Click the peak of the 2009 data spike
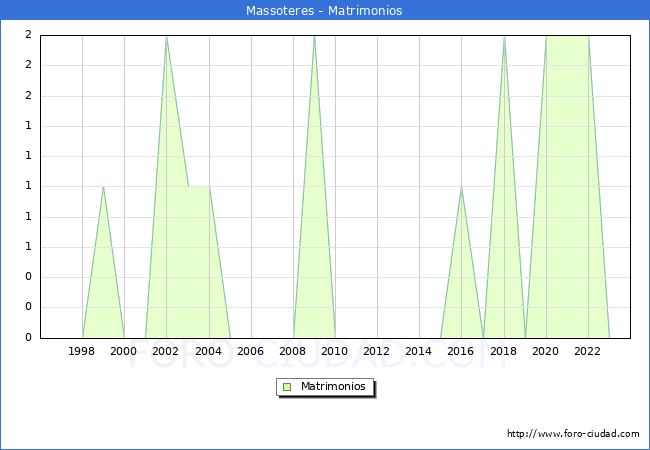650x450 pixels. pyautogui.click(x=314, y=37)
